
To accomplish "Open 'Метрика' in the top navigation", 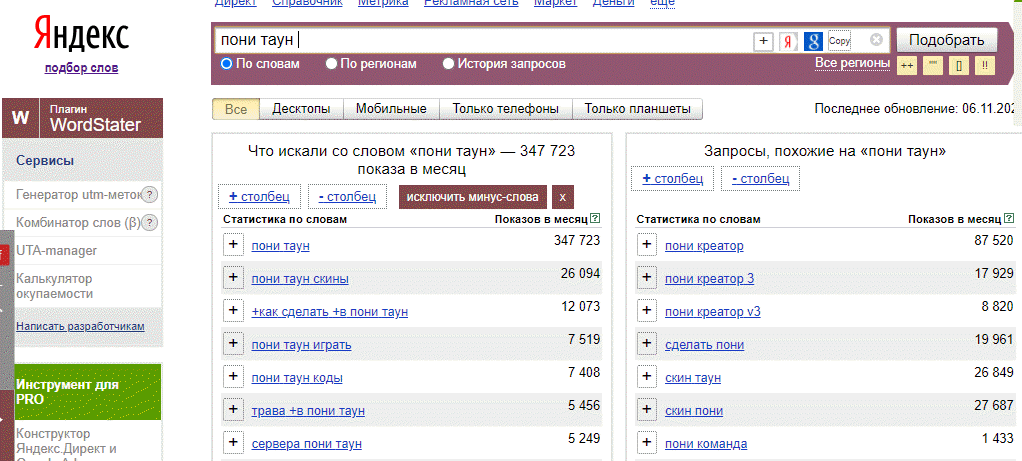I will tap(383, 3).
